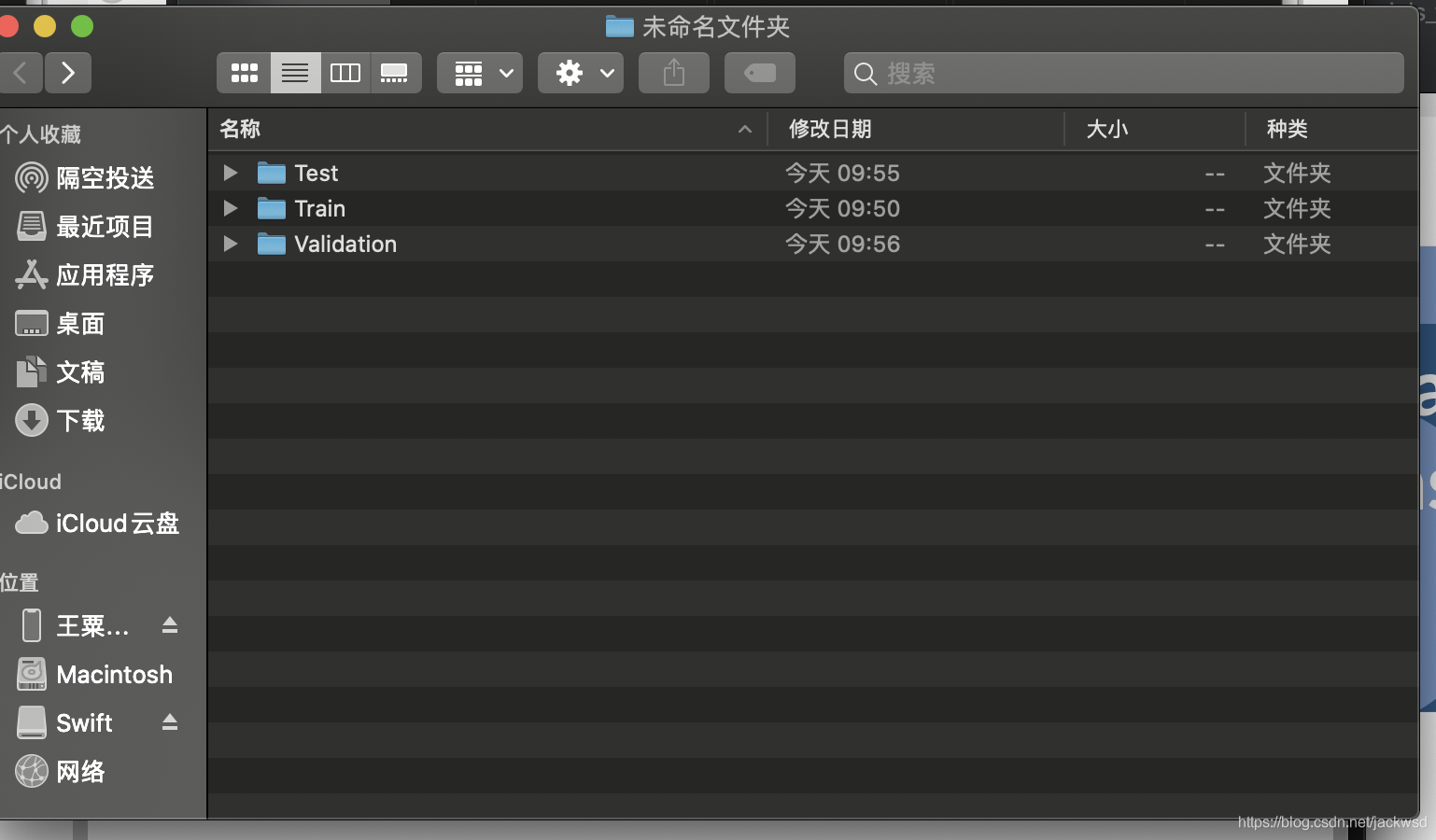Open 应用程序 Applications in sidebar
Screen dimensions: 1436x840
[103, 274]
